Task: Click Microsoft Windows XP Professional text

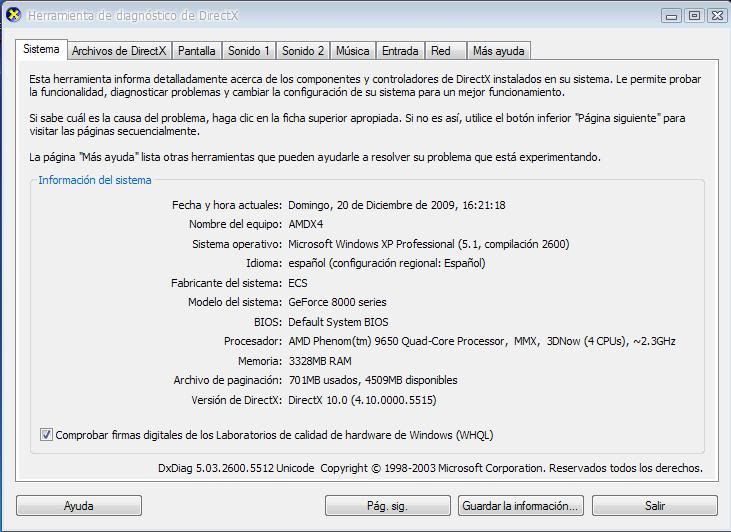Action: 428,244
